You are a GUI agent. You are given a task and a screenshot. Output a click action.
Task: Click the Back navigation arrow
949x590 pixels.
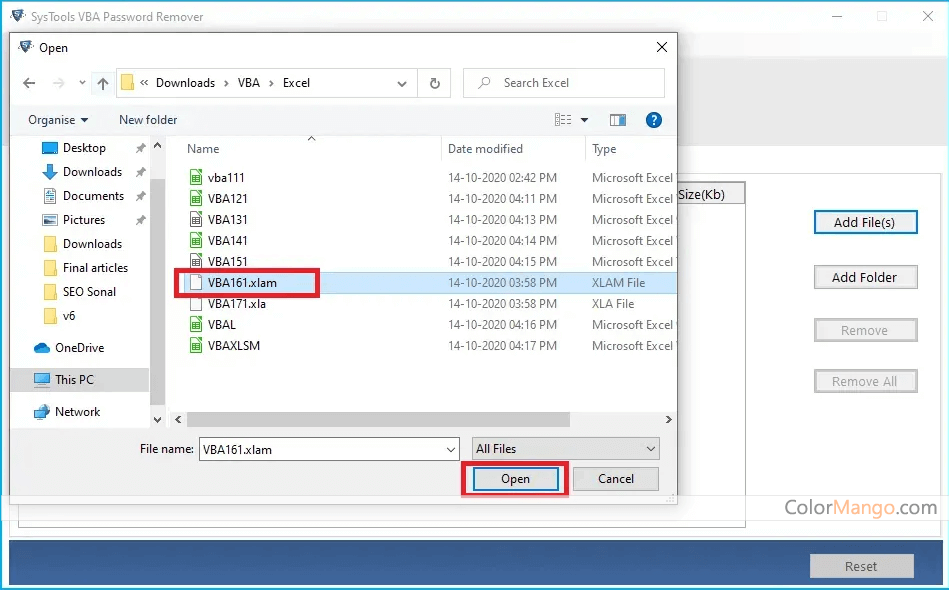coord(29,84)
